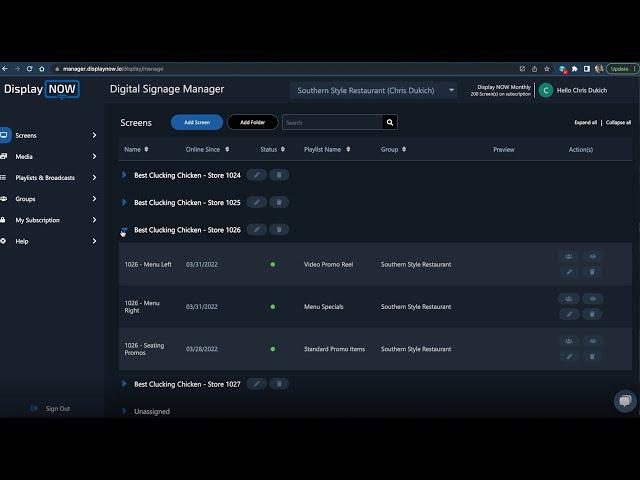Sort by Status column
Viewport: 640px width, 480px height.
coord(273,149)
